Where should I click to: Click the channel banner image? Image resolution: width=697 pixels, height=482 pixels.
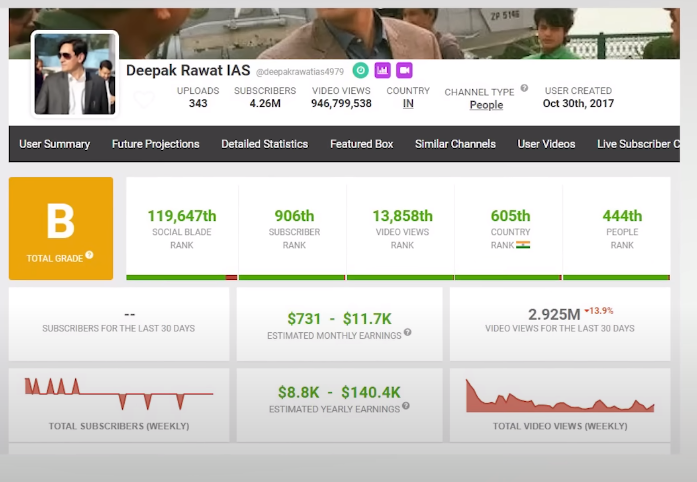(x=344, y=33)
